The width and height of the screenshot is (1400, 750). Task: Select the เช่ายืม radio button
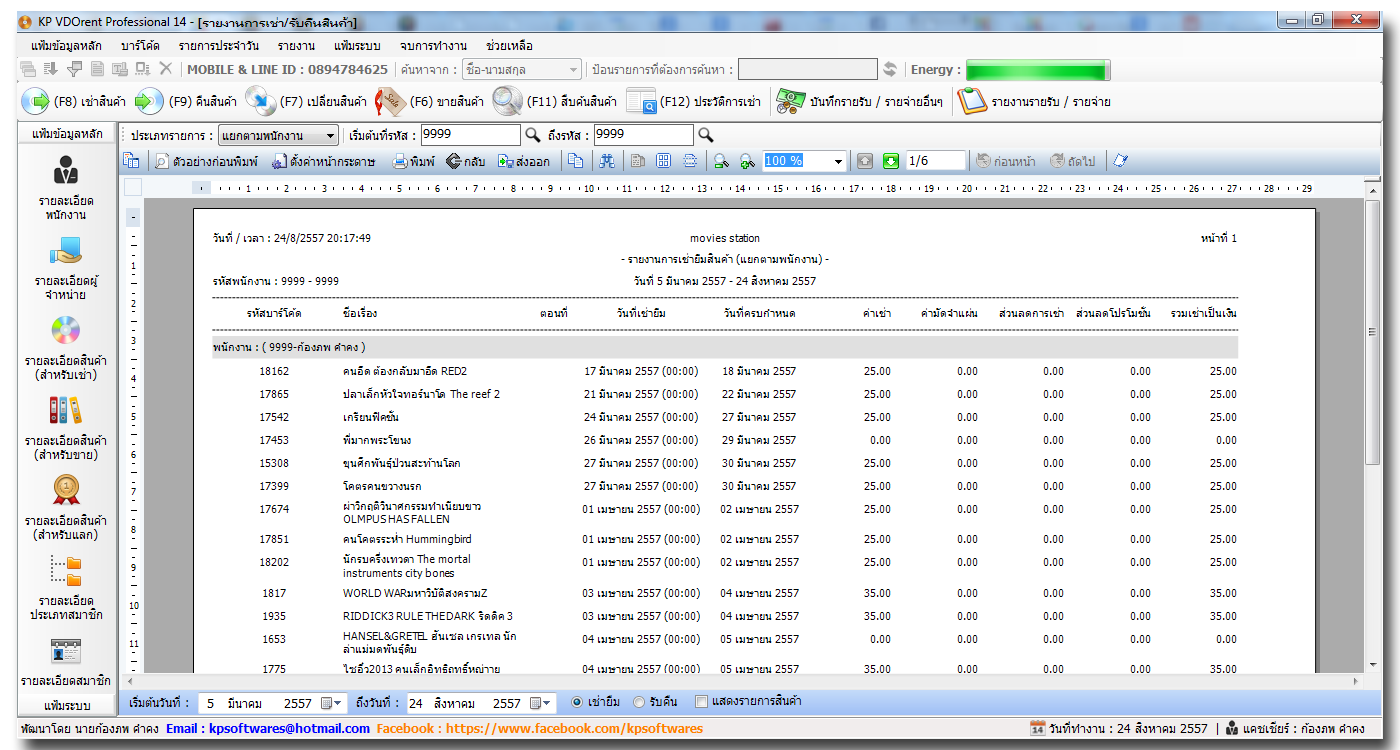click(576, 702)
